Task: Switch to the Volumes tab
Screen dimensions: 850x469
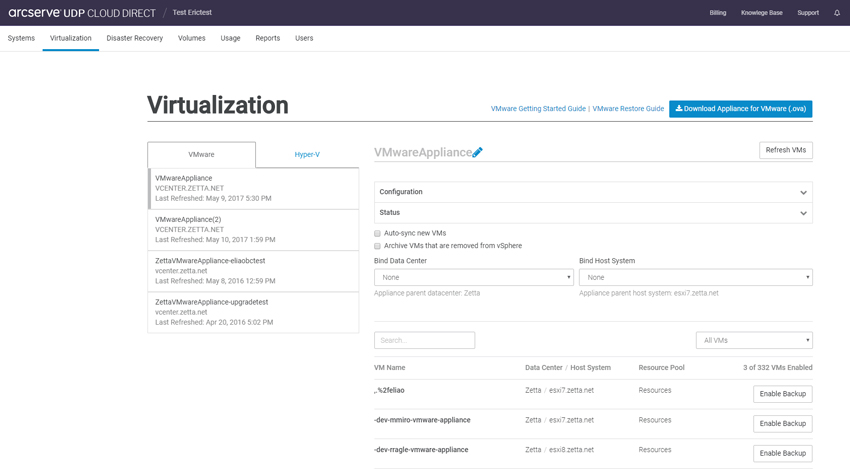Action: (x=191, y=38)
